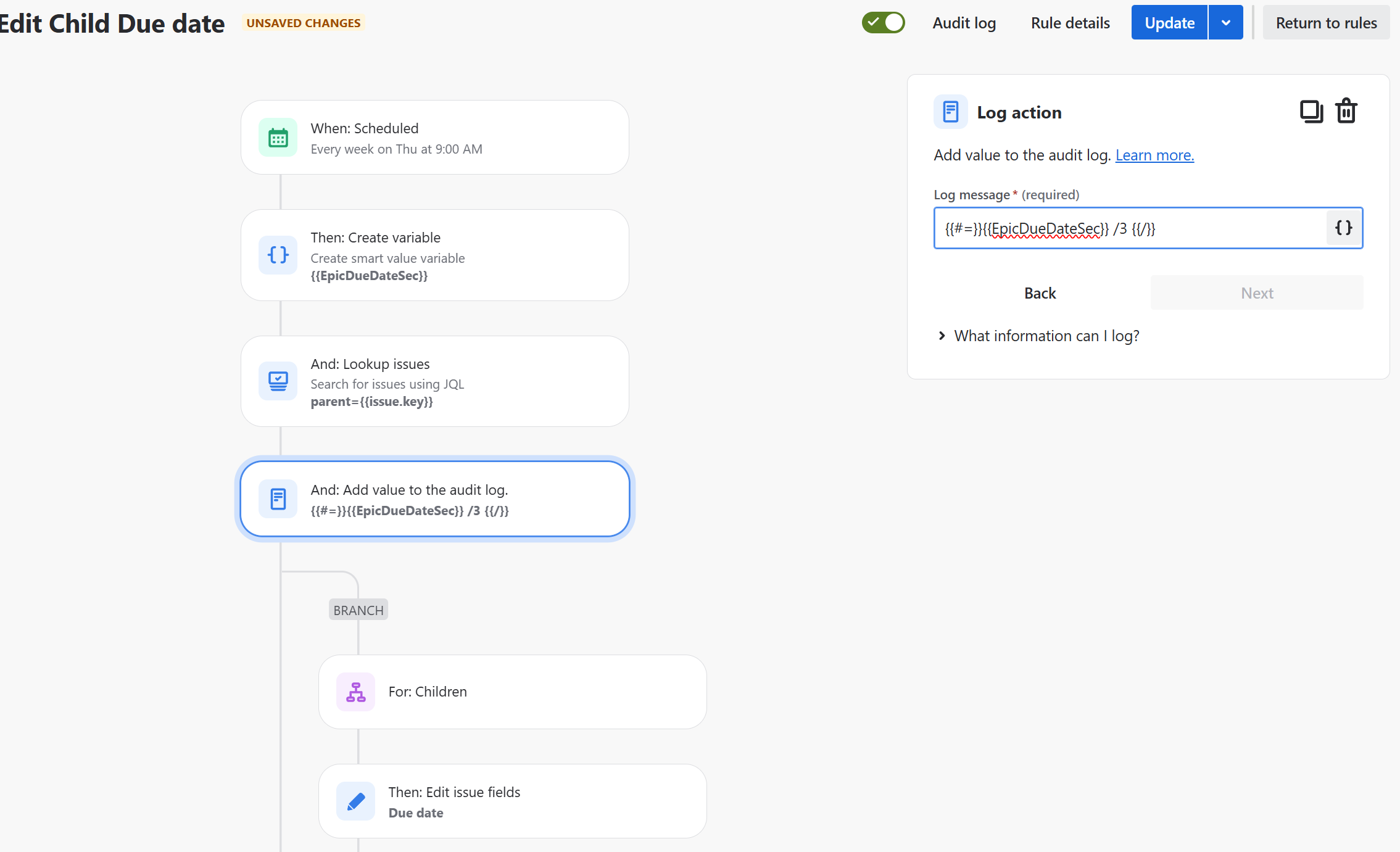The image size is (1400, 852).
Task: Click the Back button in the Log action panel
Action: pos(1040,292)
